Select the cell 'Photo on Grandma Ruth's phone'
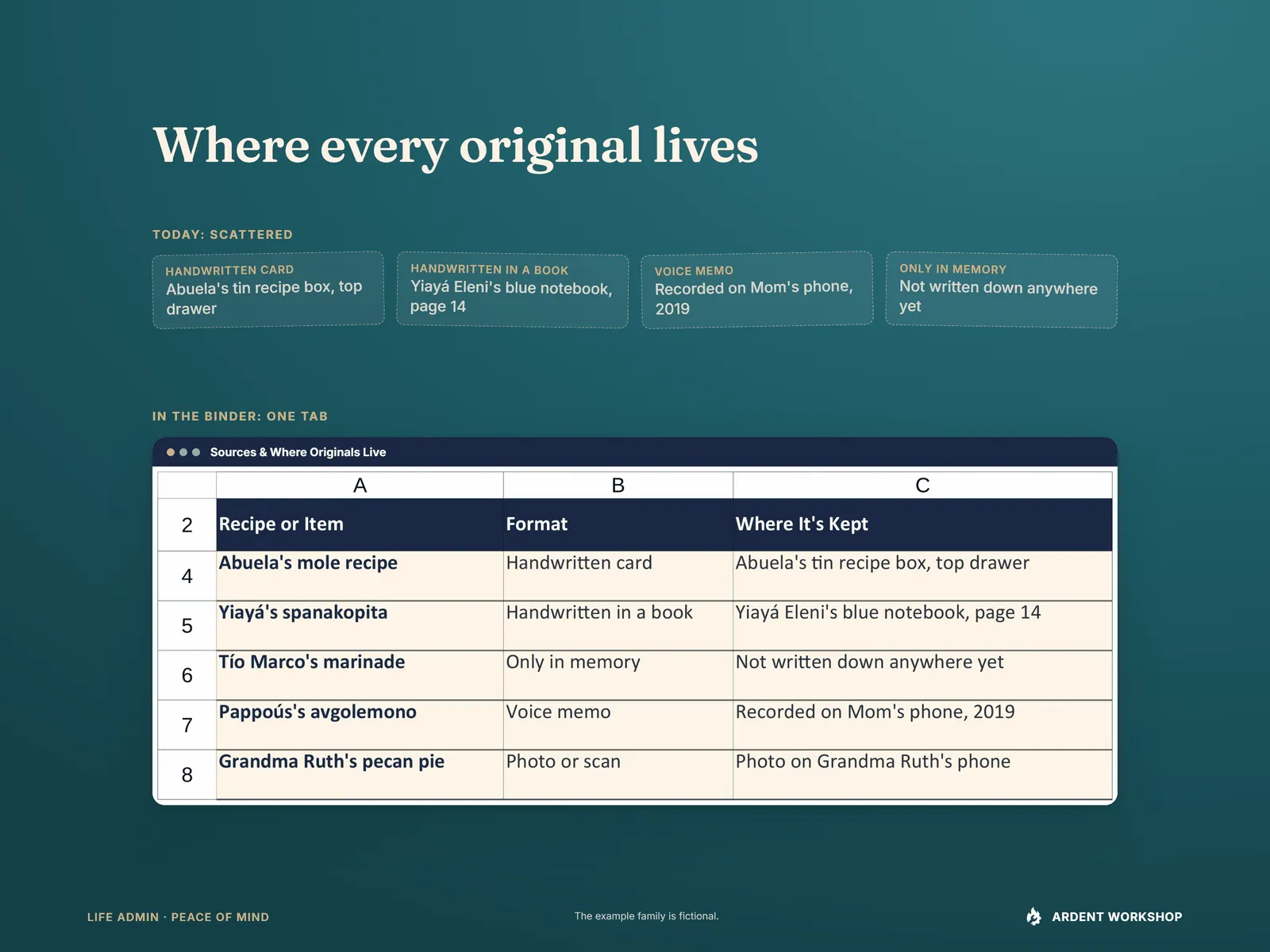 (x=922, y=774)
